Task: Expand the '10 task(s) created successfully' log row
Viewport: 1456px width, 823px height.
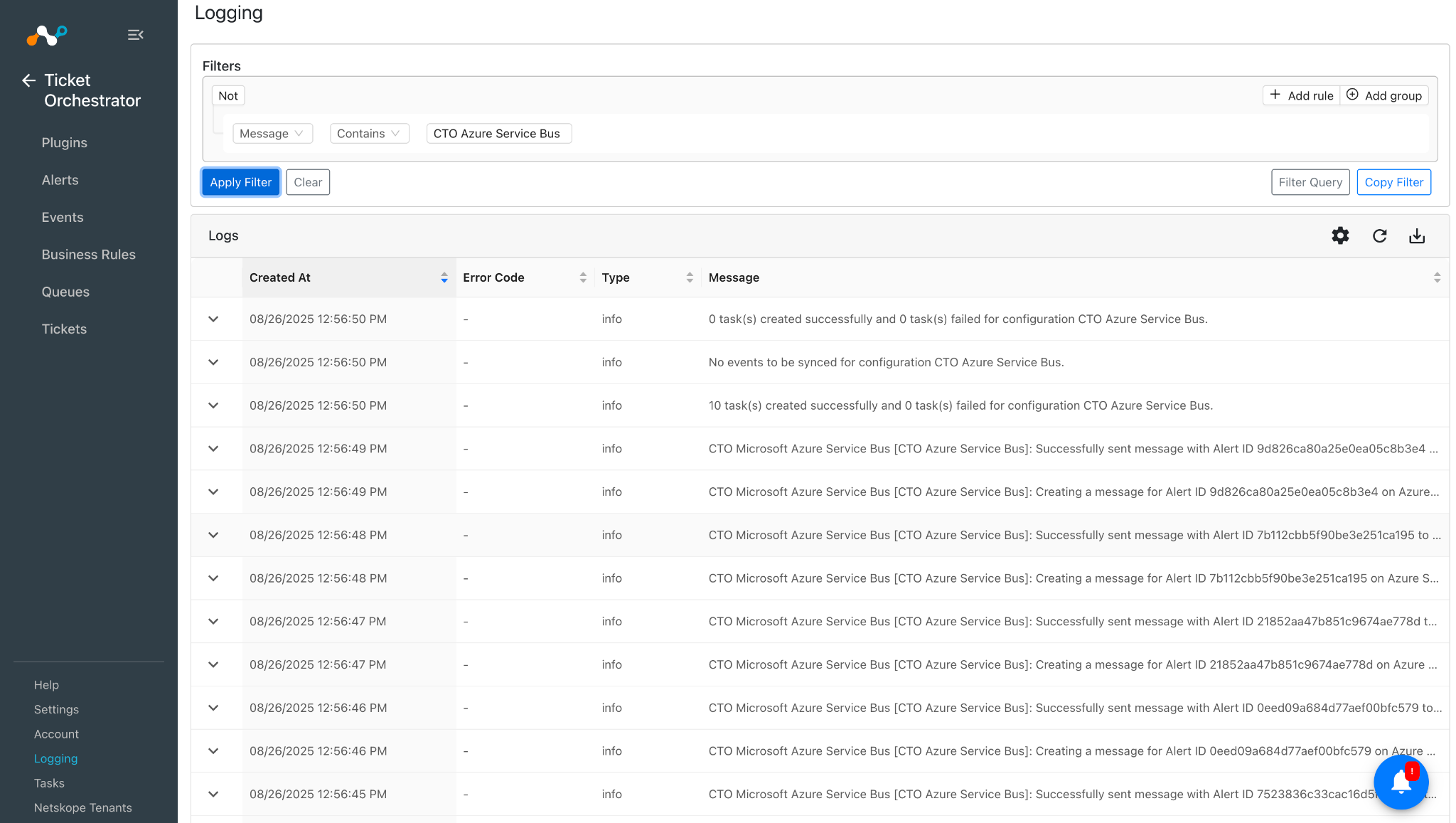Action: [x=213, y=405]
